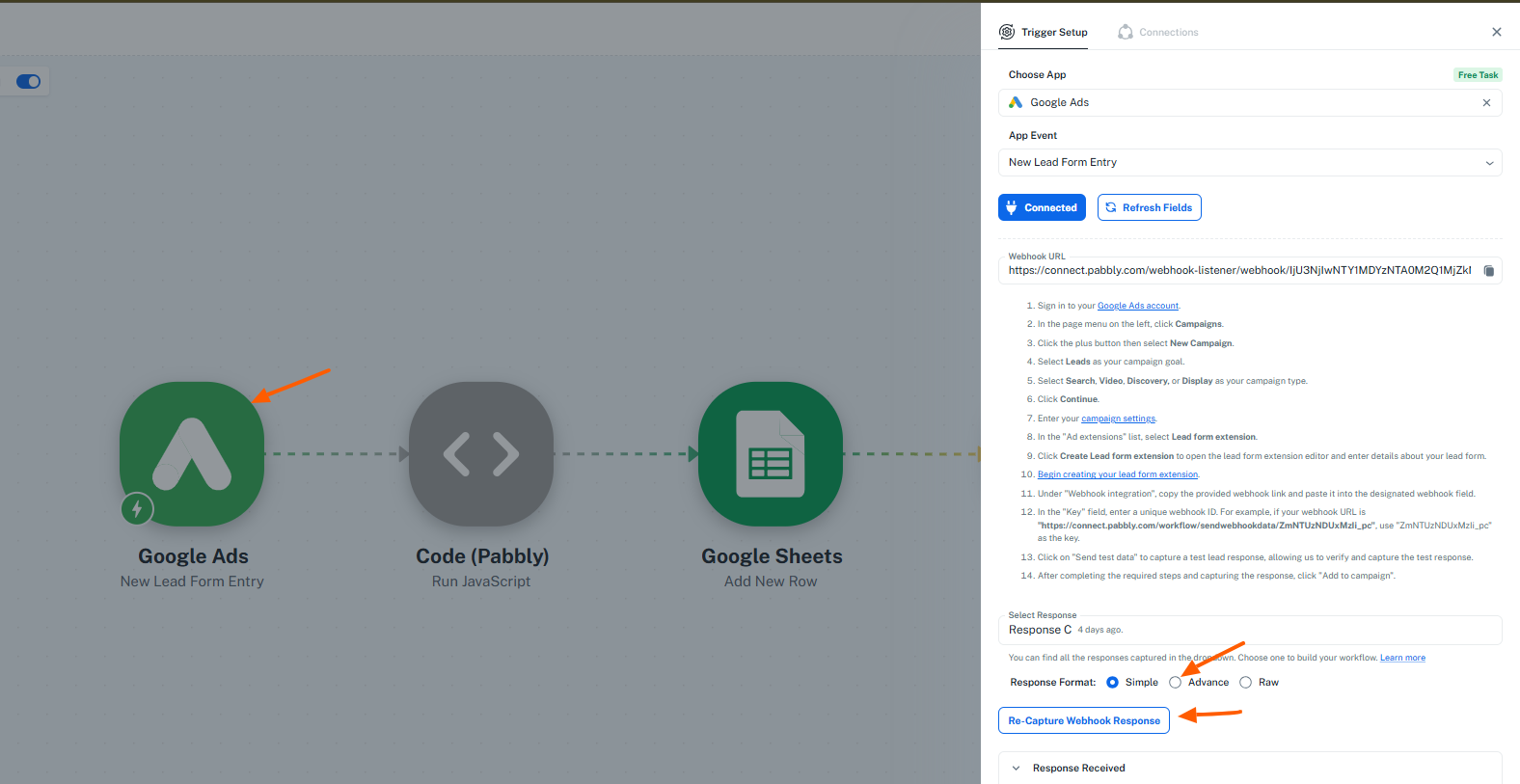
Task: Open the Select Response dropdown
Action: [x=1249, y=630]
